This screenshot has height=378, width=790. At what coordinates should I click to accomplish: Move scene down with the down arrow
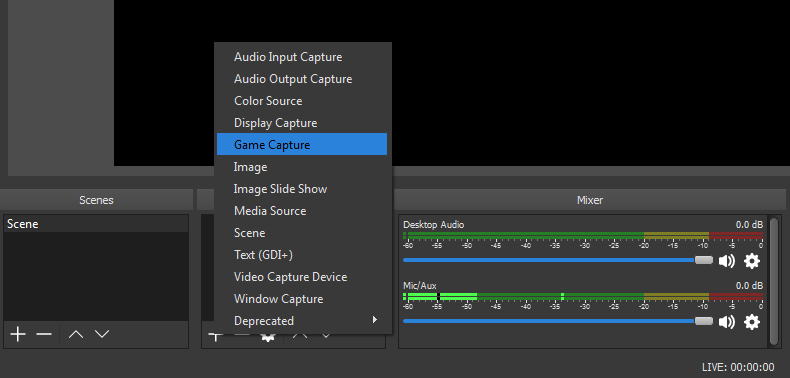tap(102, 334)
